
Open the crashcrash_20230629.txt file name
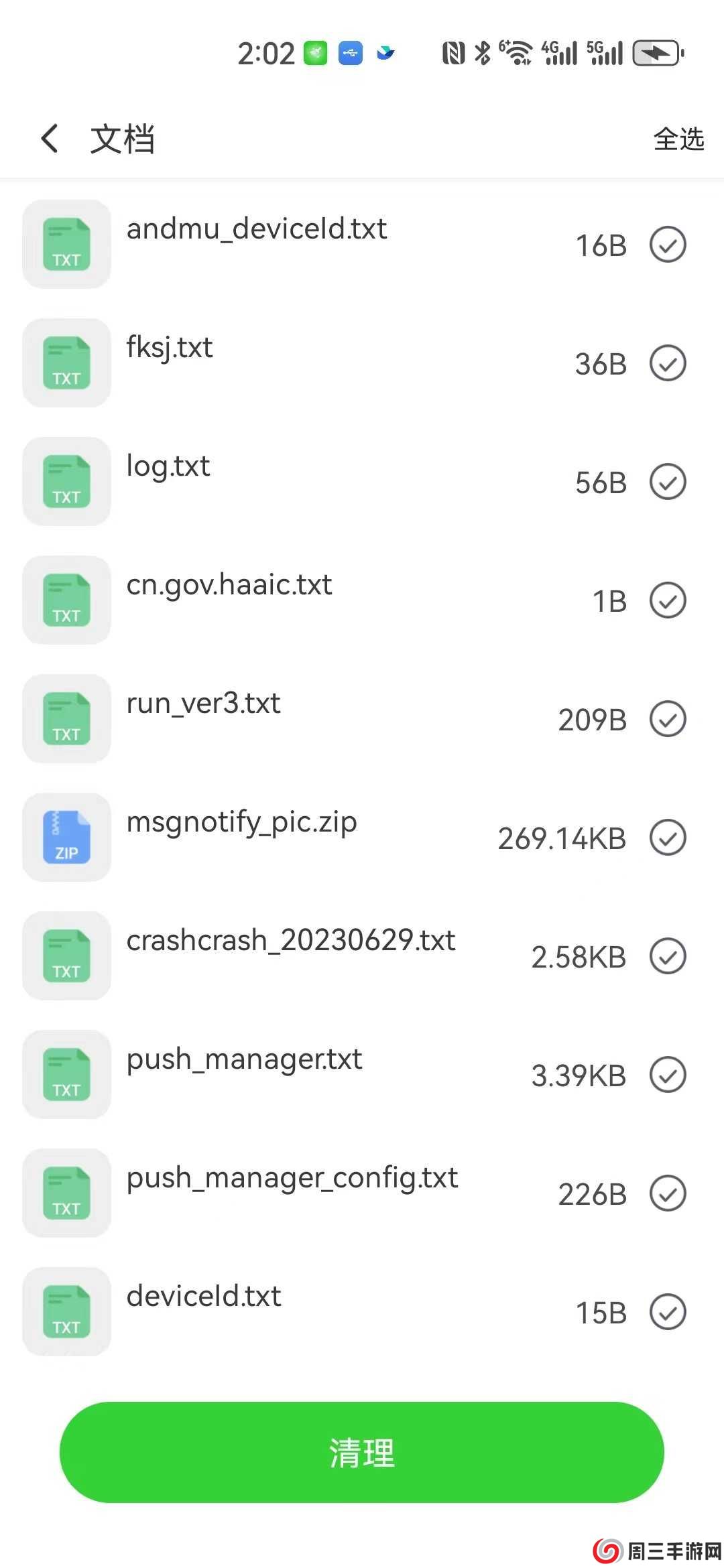point(291,940)
